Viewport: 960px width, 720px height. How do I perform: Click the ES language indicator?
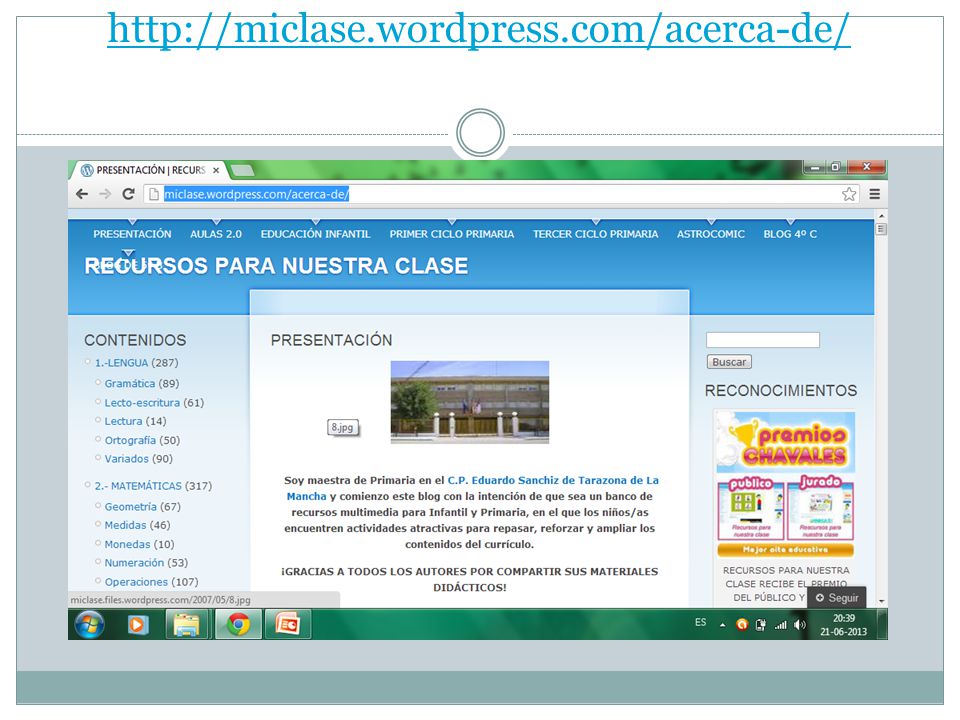[700, 623]
